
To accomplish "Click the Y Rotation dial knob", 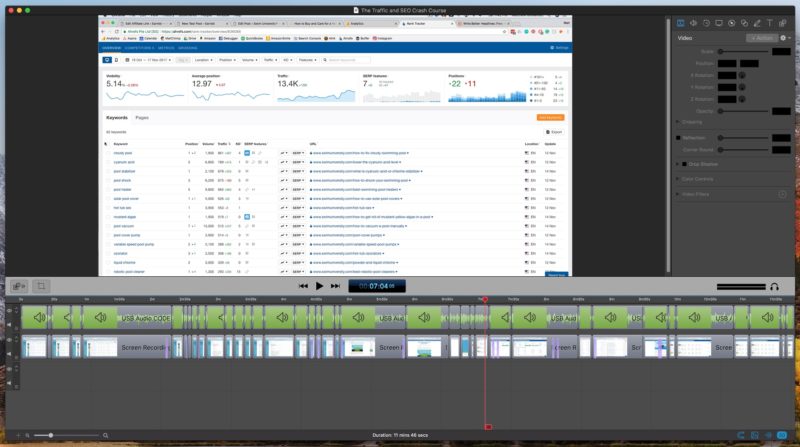I will coord(742,87).
